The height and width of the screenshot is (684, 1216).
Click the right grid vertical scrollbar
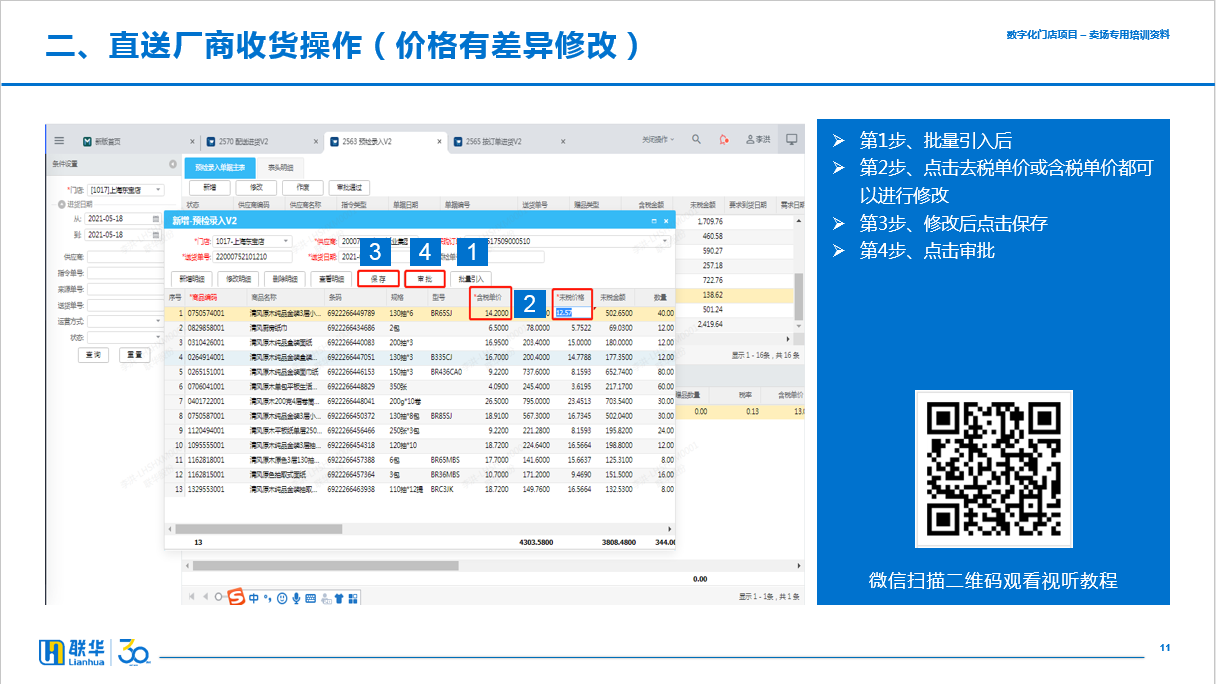click(798, 295)
